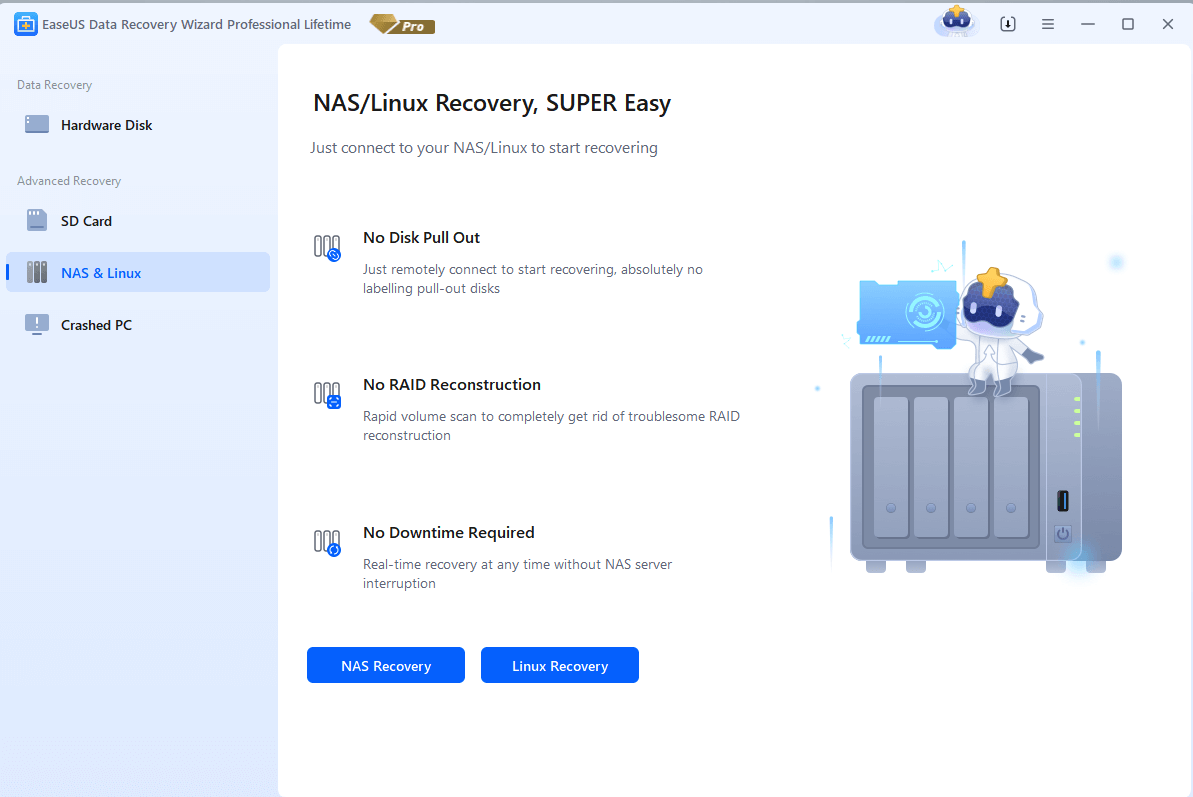Click the blue folder recovery graphic
The width and height of the screenshot is (1193, 797).
coord(905,313)
